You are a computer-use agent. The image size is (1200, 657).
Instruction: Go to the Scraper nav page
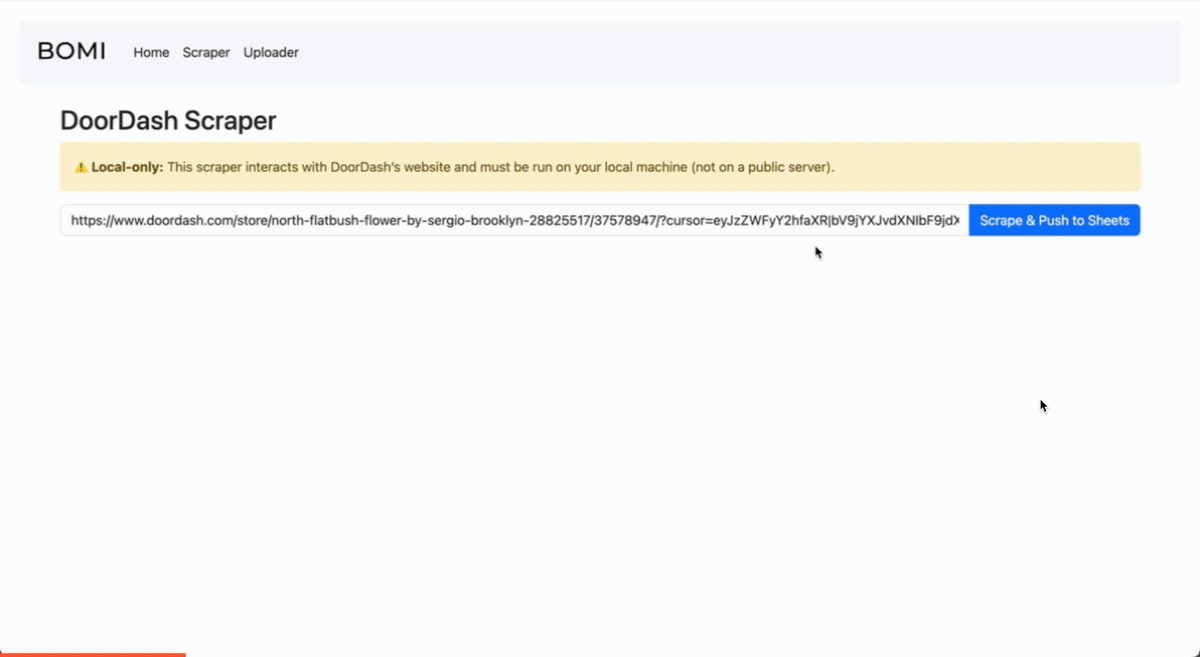pos(206,52)
